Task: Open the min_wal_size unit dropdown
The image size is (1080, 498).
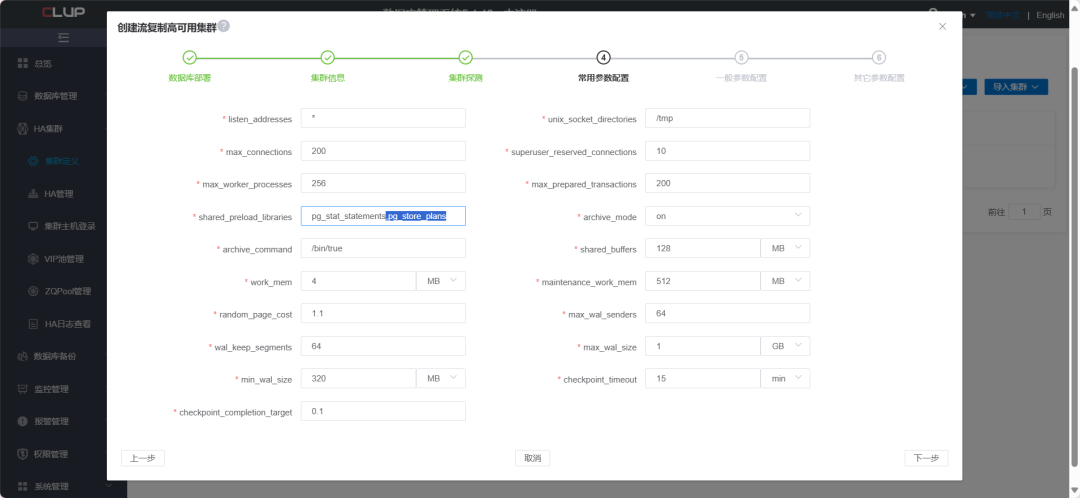Action: point(441,378)
